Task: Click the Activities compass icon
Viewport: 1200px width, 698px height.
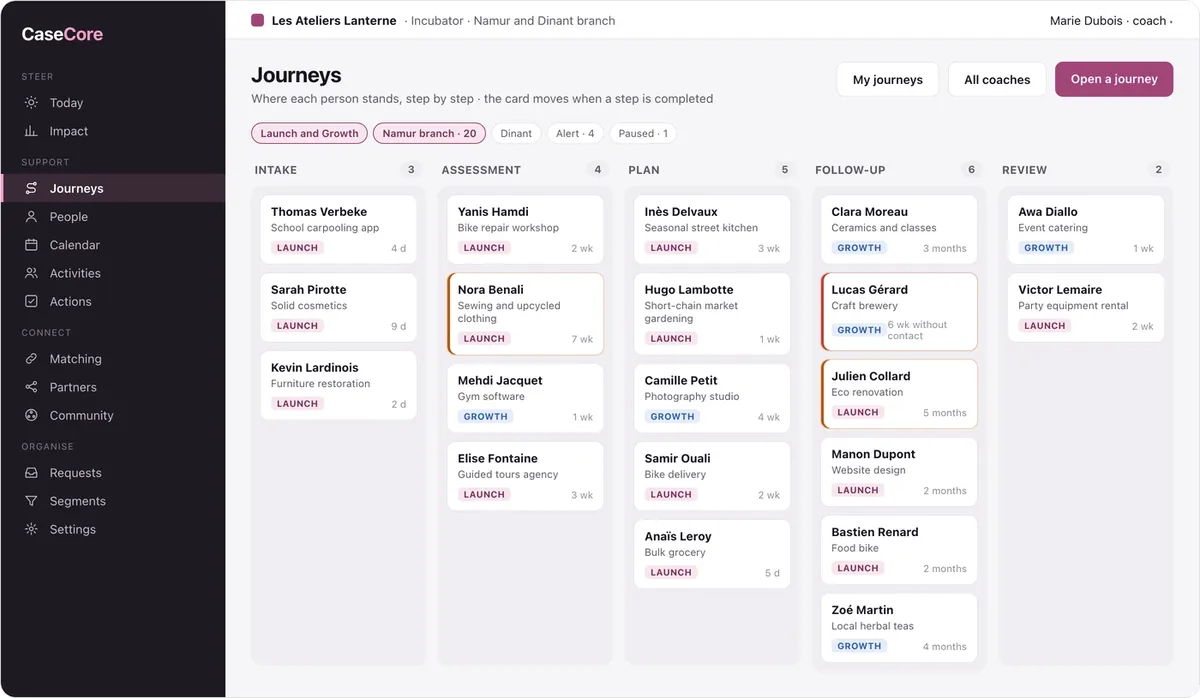Action: [x=31, y=273]
